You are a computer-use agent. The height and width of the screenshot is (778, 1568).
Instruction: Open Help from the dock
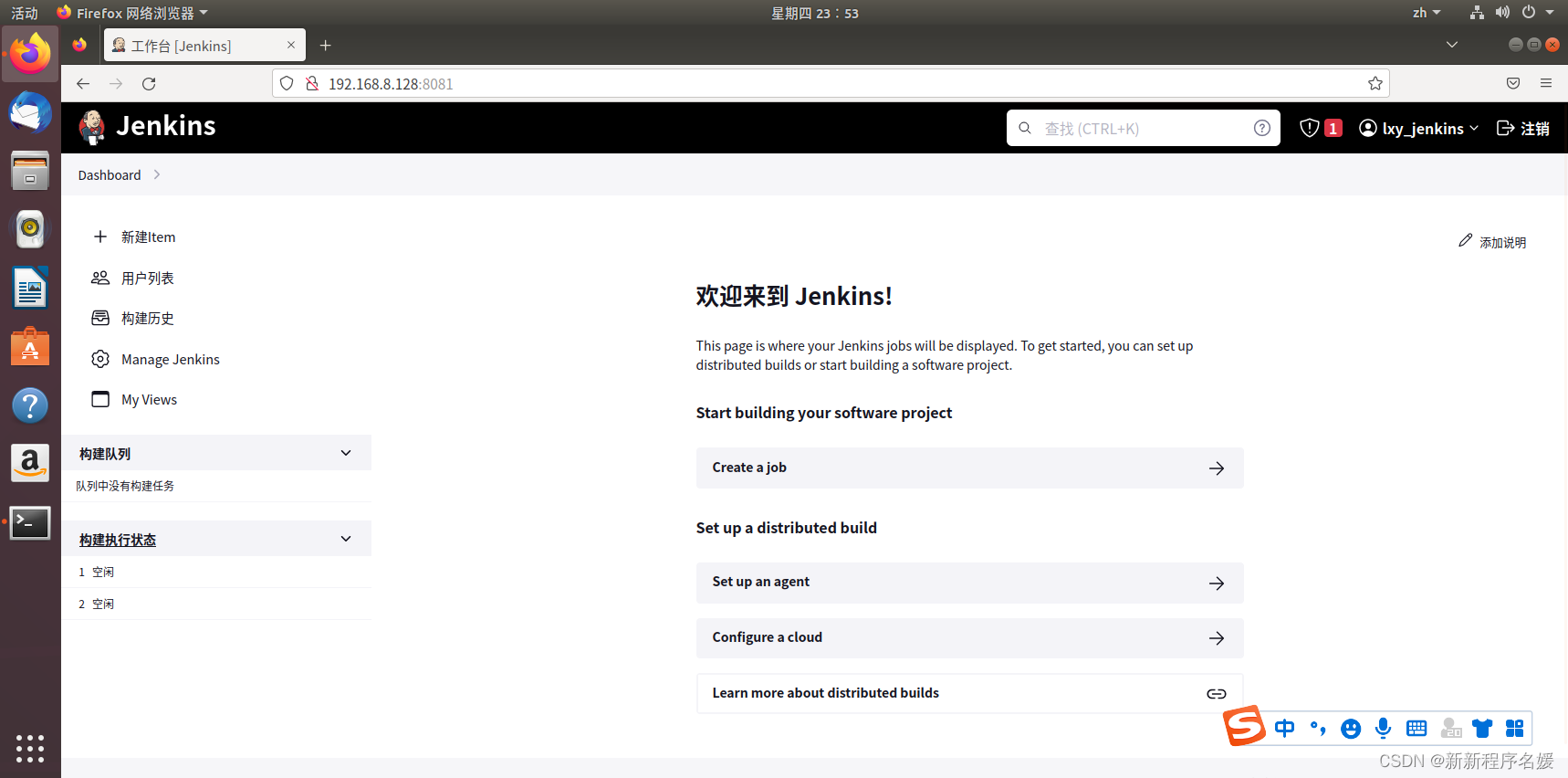pos(30,405)
